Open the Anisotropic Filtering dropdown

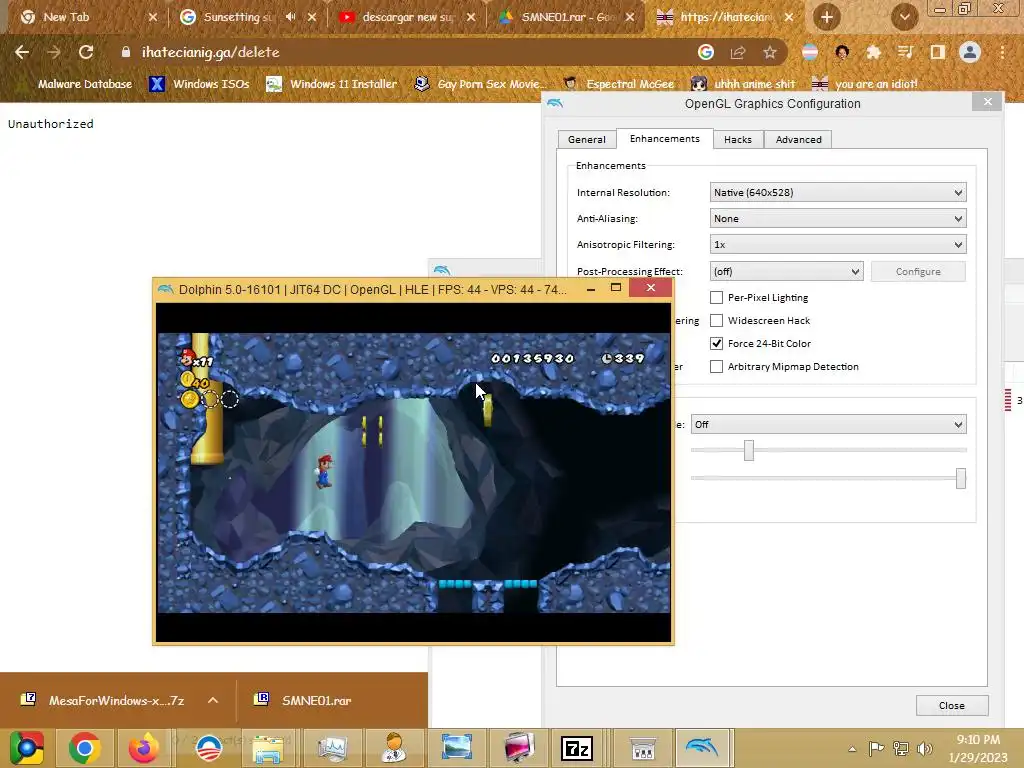(x=838, y=244)
